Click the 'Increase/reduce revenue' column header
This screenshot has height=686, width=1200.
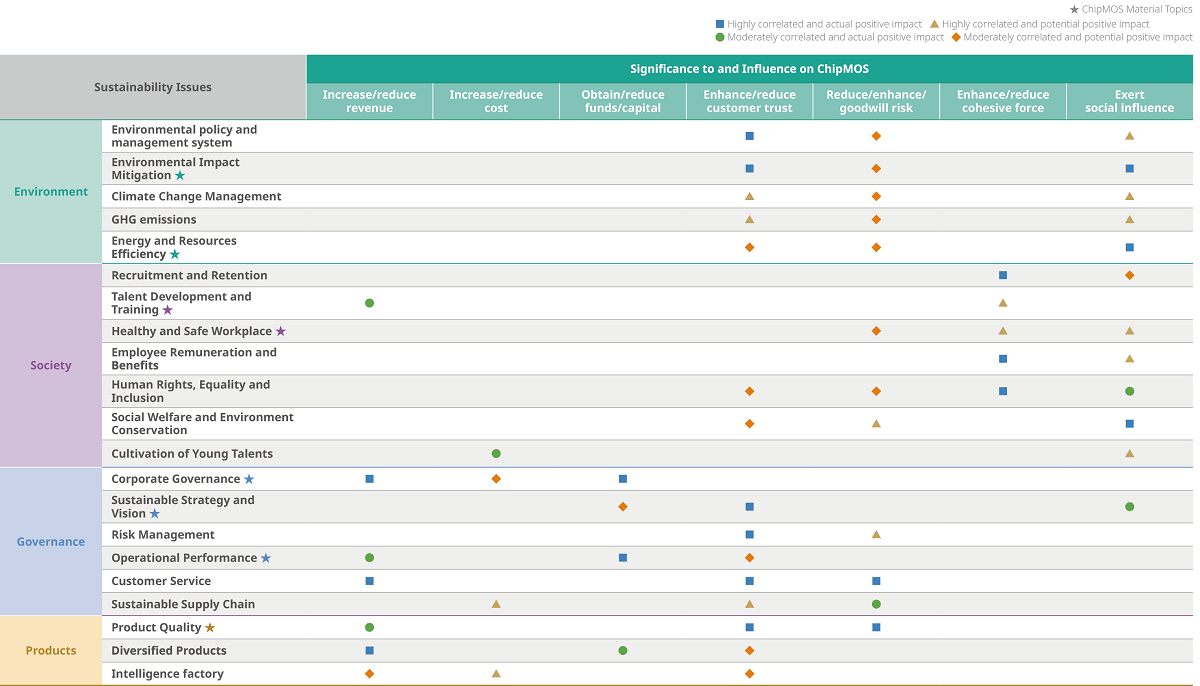(x=370, y=102)
